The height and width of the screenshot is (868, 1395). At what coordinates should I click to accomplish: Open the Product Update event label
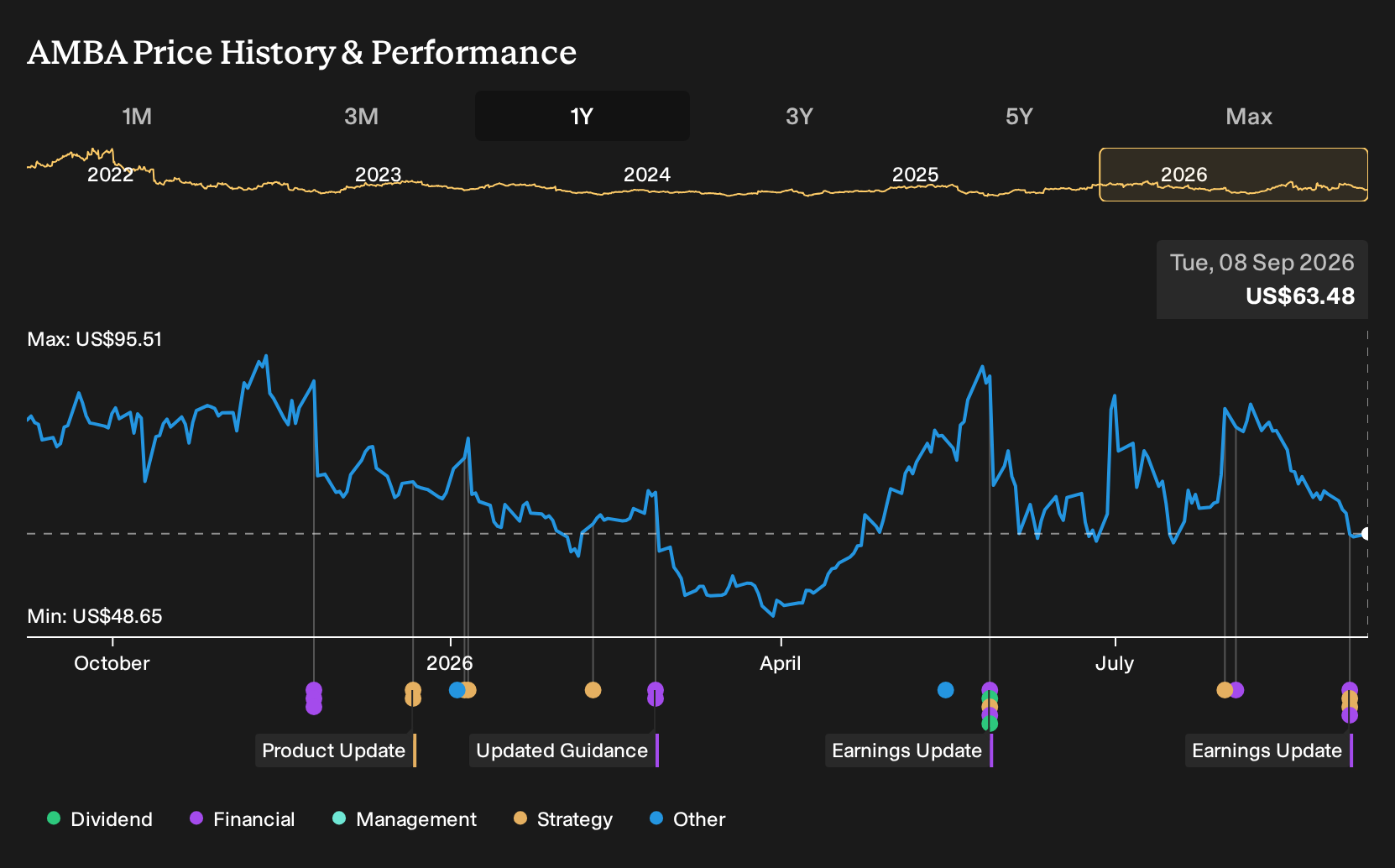coord(336,750)
